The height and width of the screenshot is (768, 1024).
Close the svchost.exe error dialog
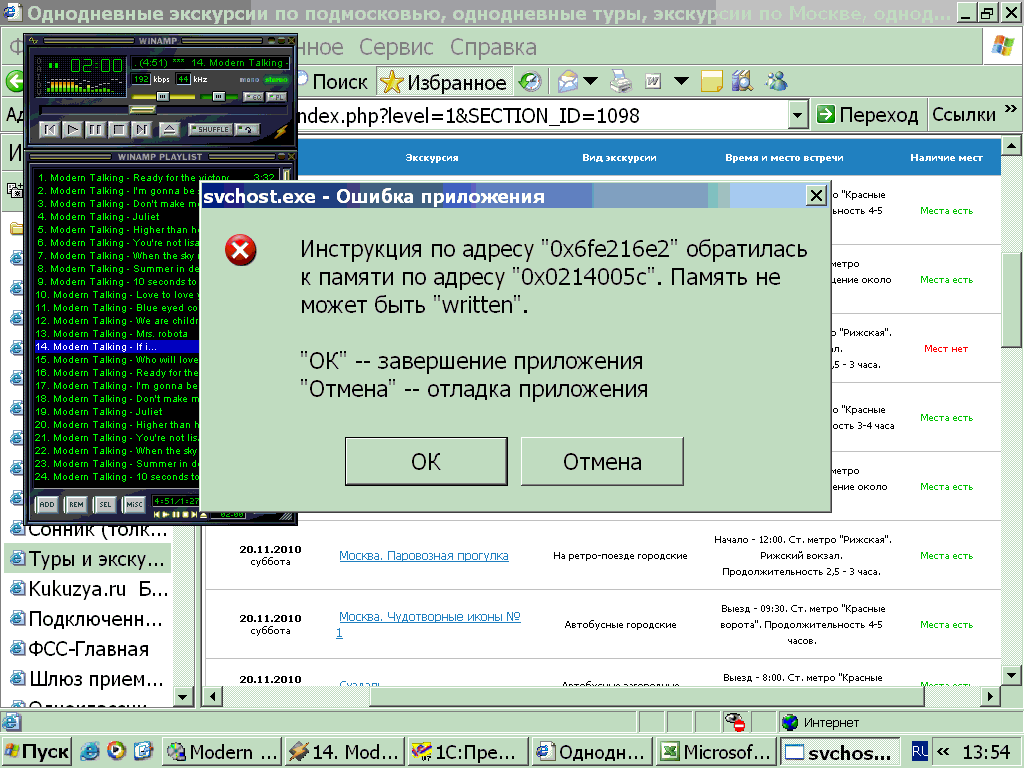pos(816,195)
